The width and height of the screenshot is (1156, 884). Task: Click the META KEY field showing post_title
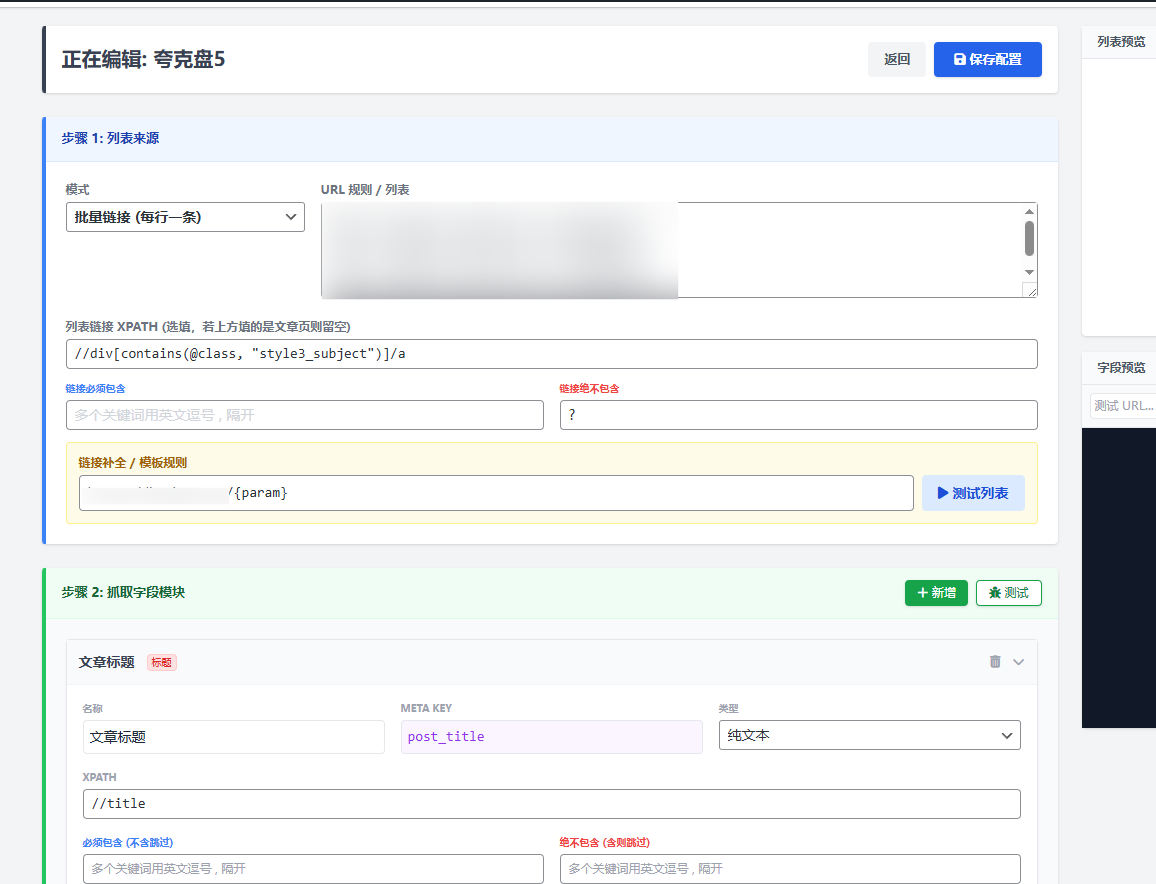(551, 736)
